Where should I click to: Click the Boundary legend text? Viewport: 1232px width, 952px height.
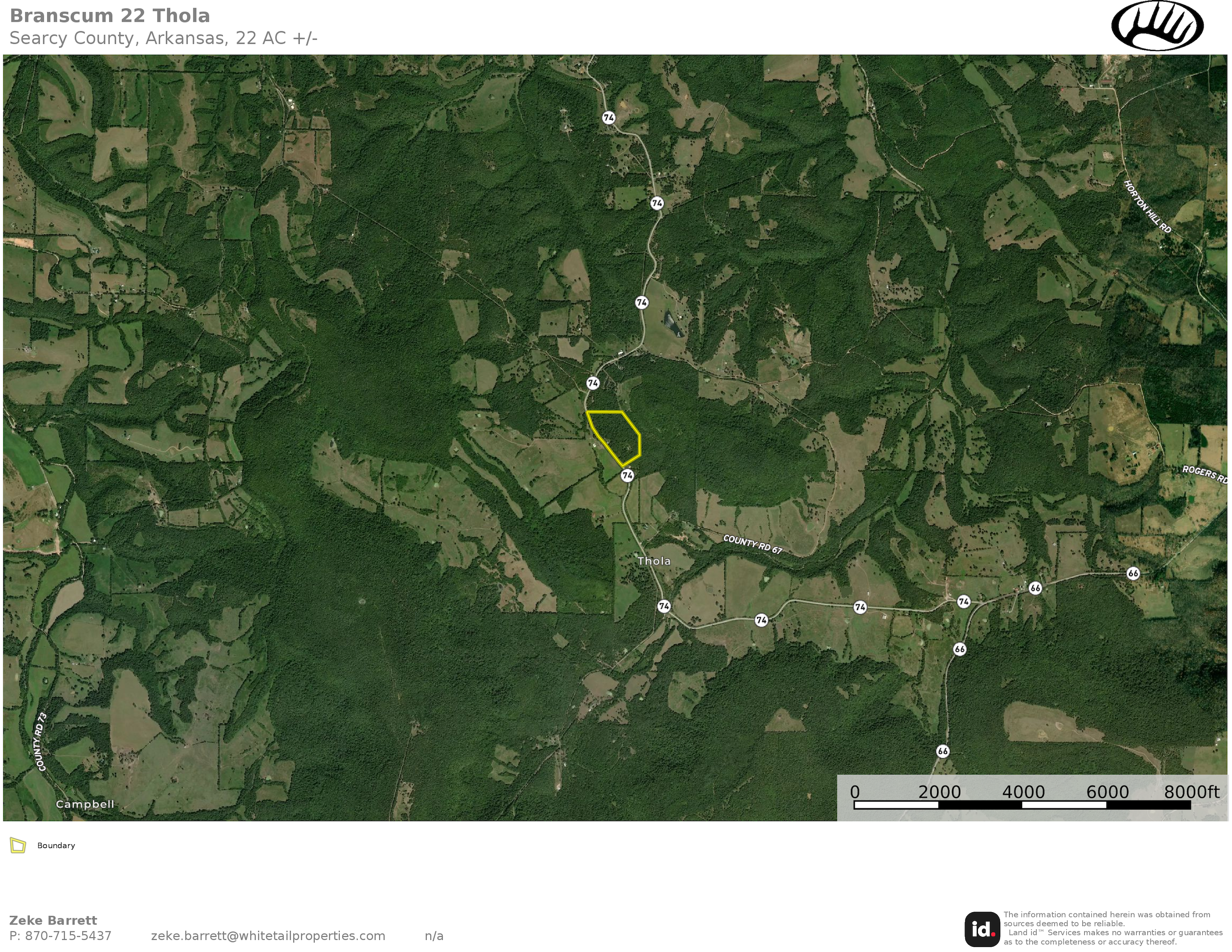click(56, 845)
